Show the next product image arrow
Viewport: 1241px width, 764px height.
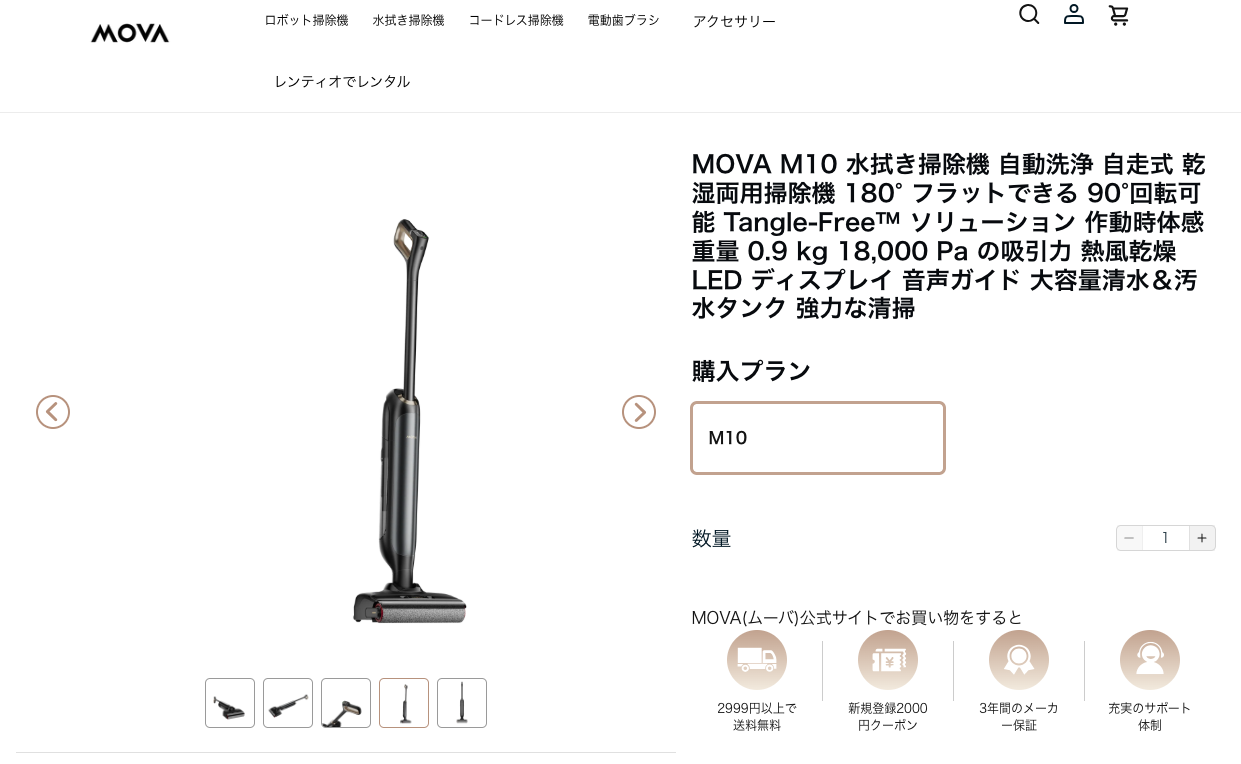[639, 412]
